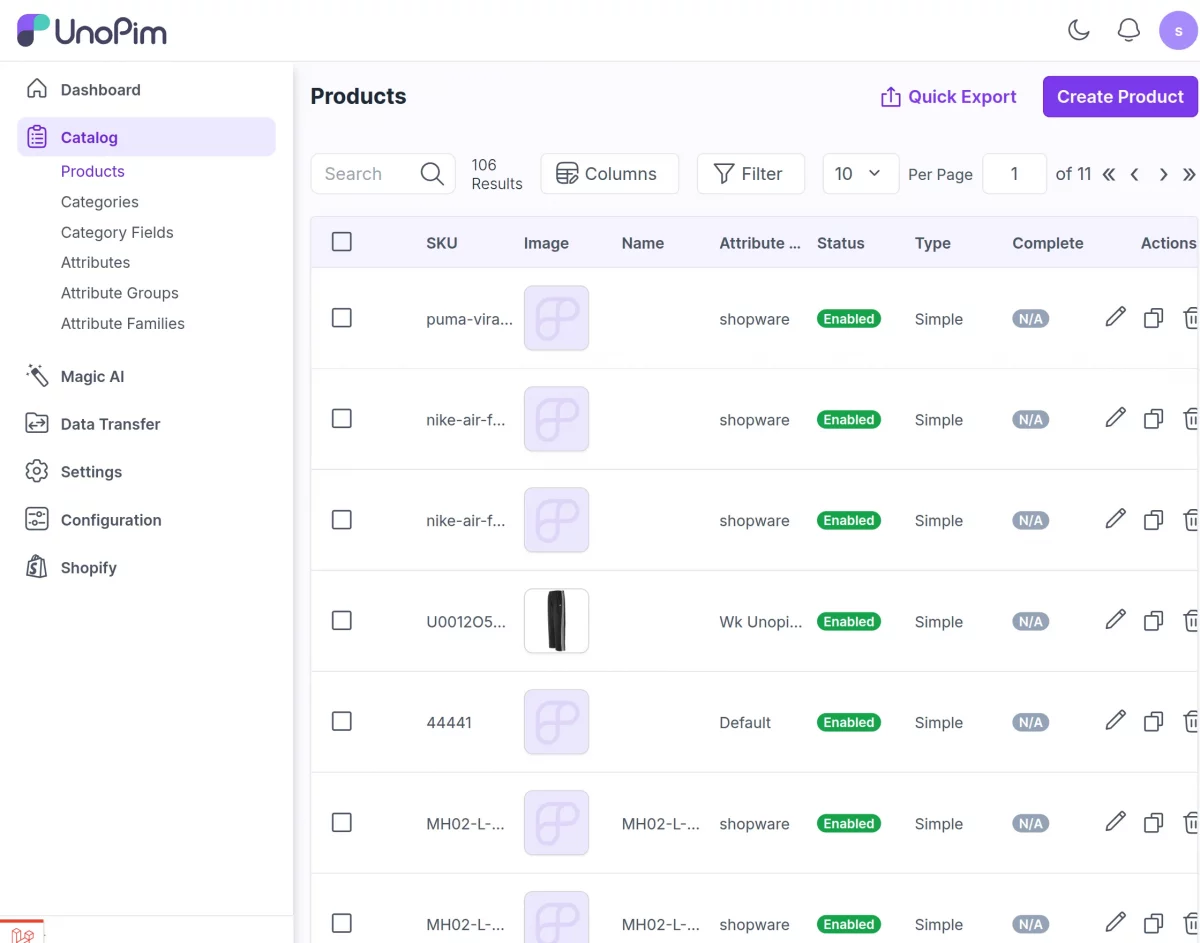
Task: Click the Magic AI wand icon
Action: 37,376
